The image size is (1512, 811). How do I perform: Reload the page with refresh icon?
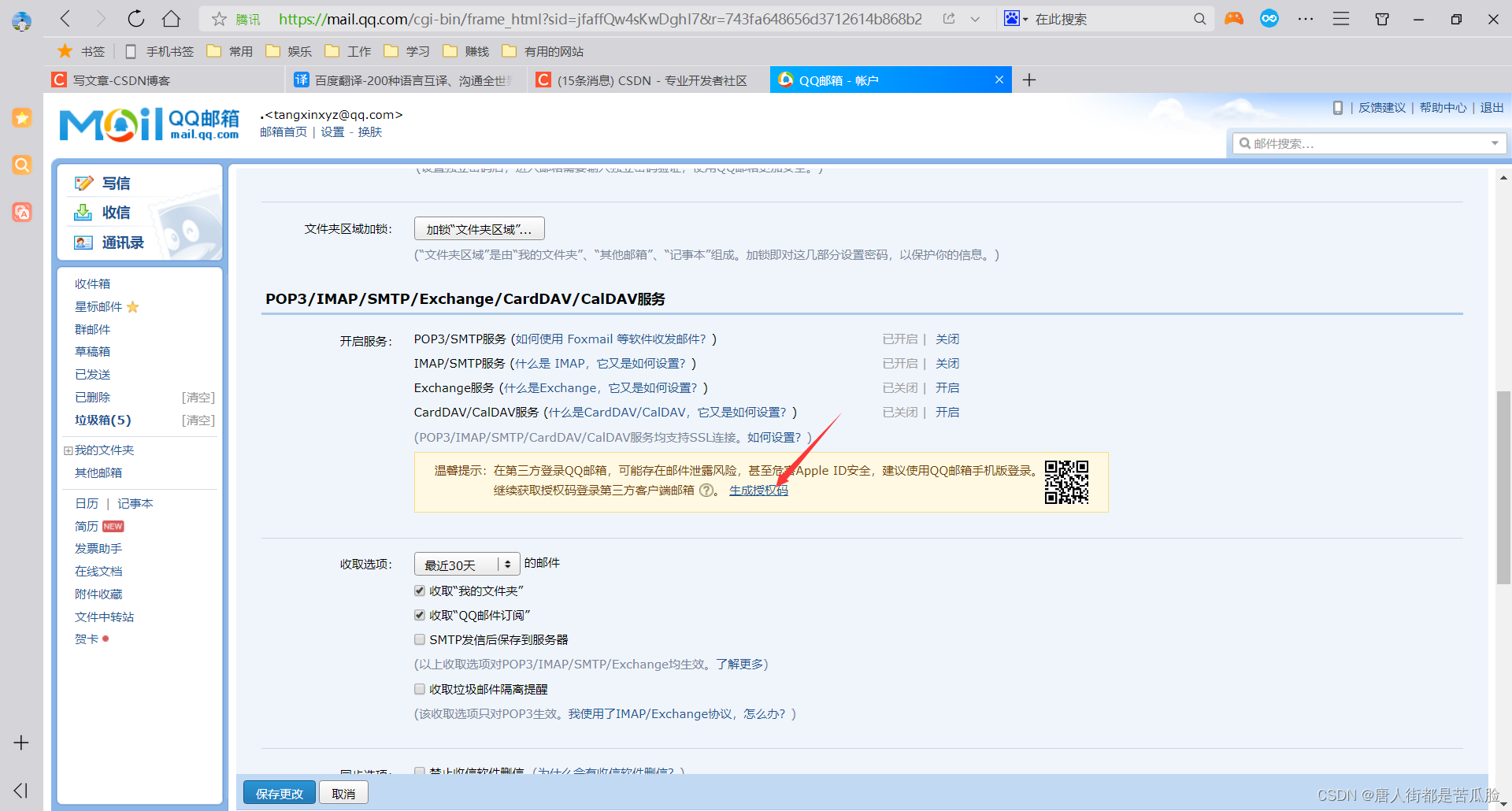point(136,19)
